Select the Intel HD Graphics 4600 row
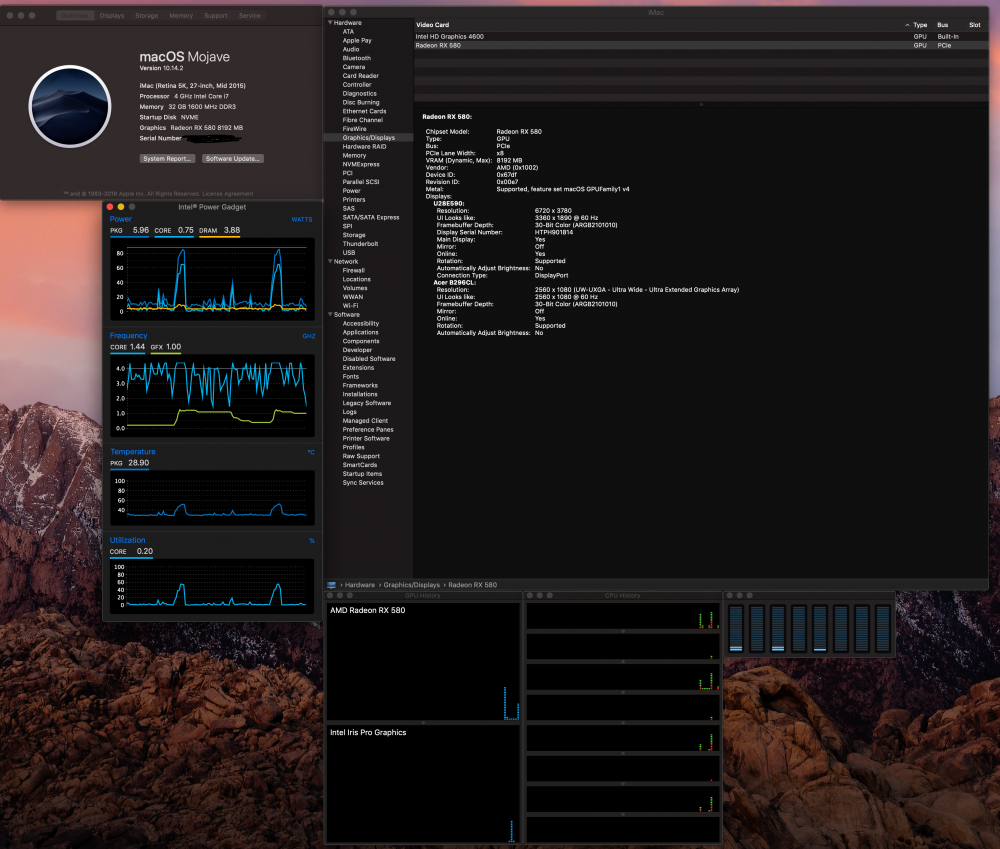Image resolution: width=1000 pixels, height=849 pixels. point(701,36)
